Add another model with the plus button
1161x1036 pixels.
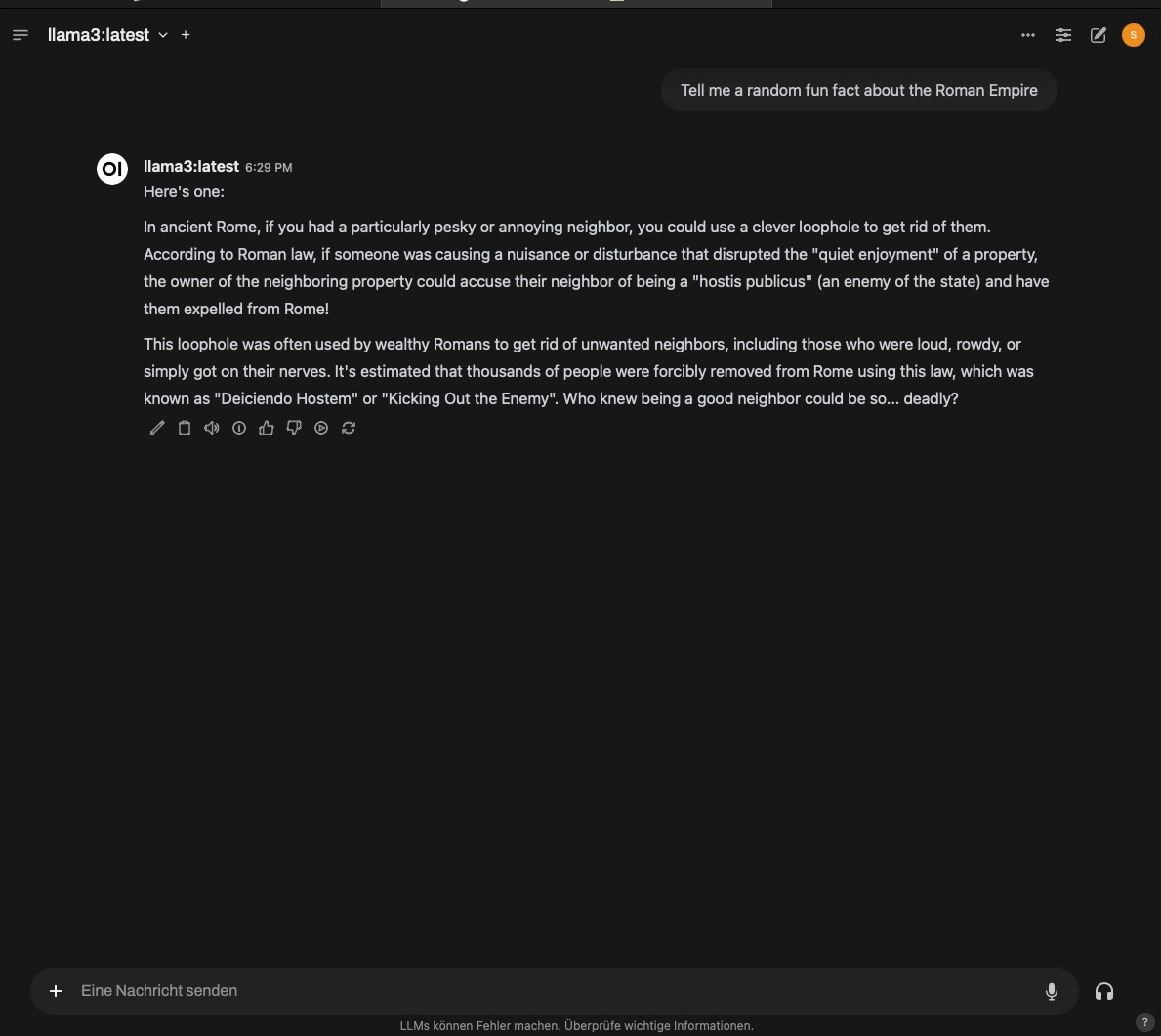[186, 35]
